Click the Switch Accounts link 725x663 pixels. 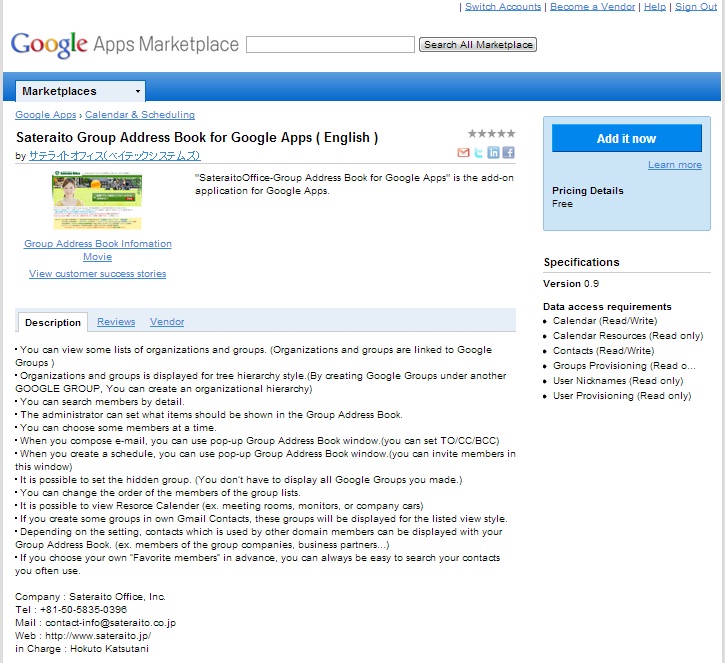(x=503, y=7)
